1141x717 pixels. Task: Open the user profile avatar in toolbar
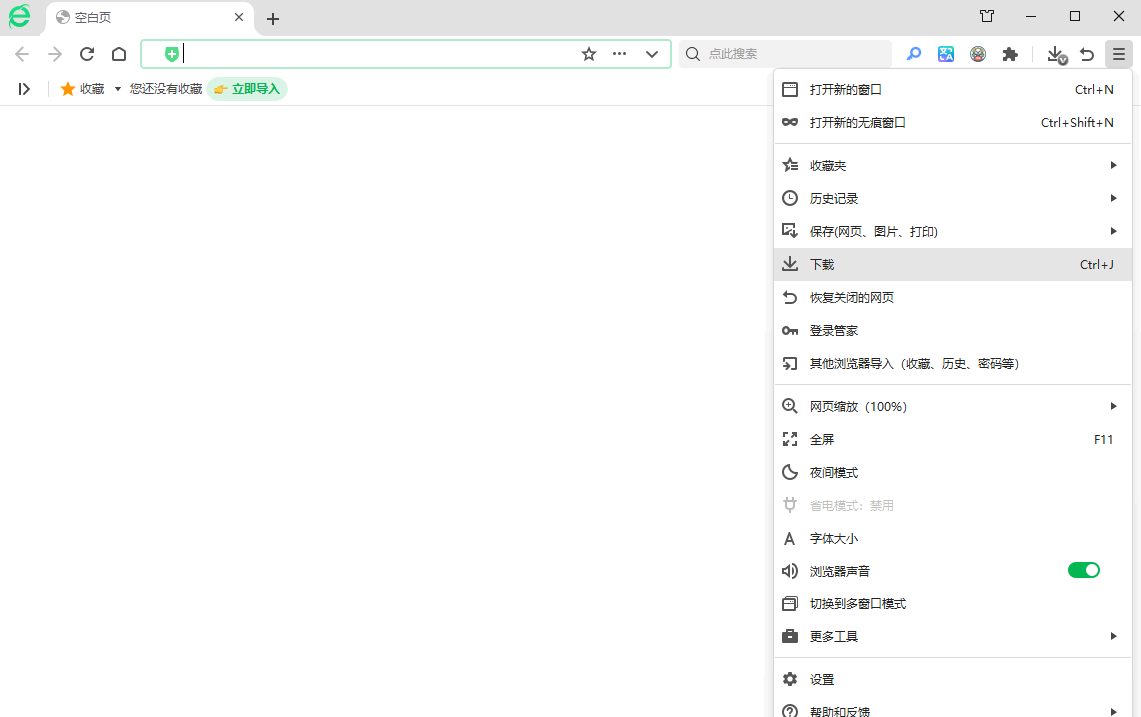coord(978,54)
